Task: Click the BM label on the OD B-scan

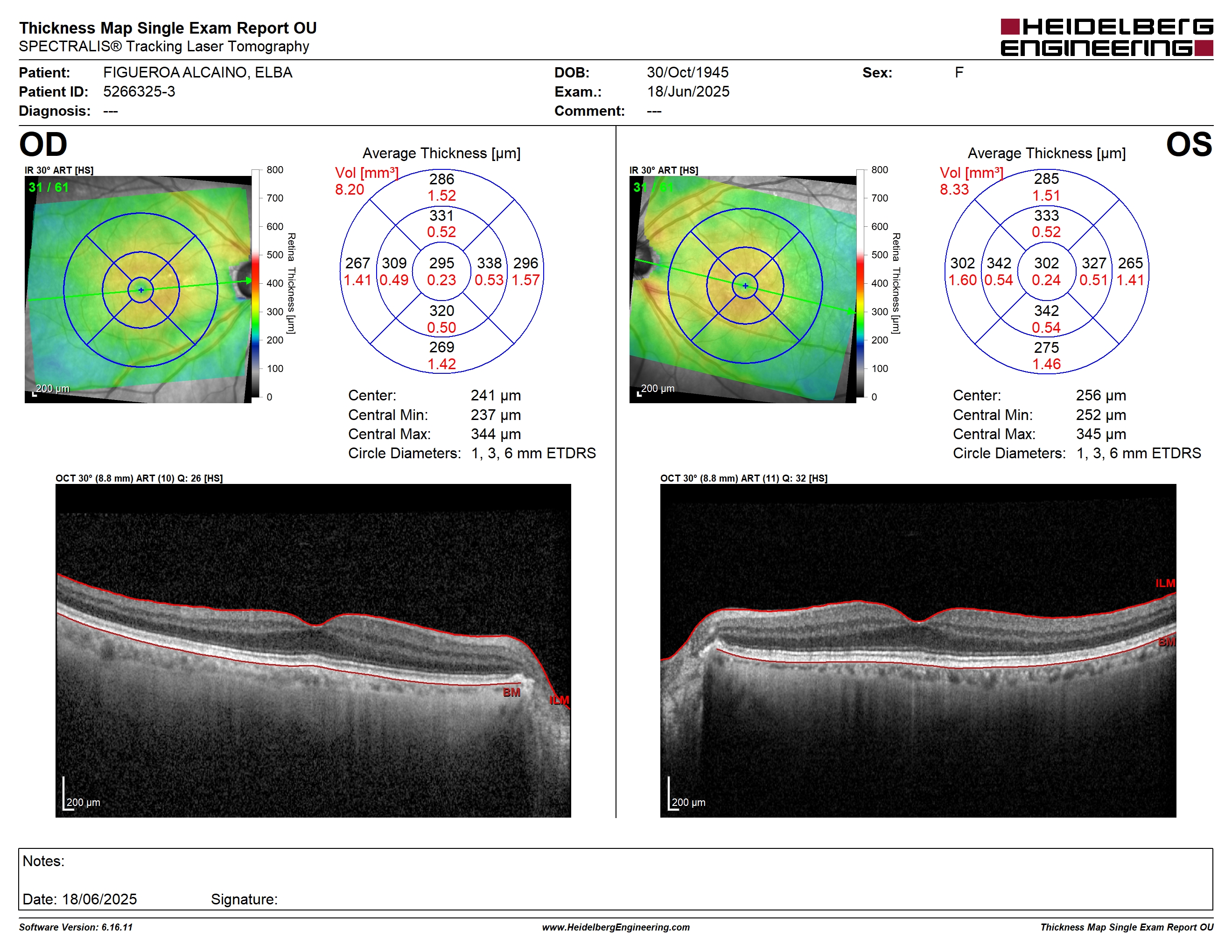Action: pyautogui.click(x=511, y=693)
